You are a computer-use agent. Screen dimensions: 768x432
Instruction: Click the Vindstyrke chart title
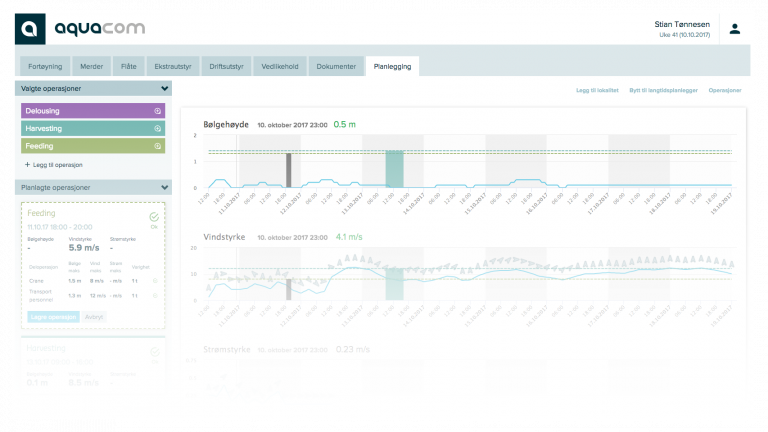pos(224,237)
